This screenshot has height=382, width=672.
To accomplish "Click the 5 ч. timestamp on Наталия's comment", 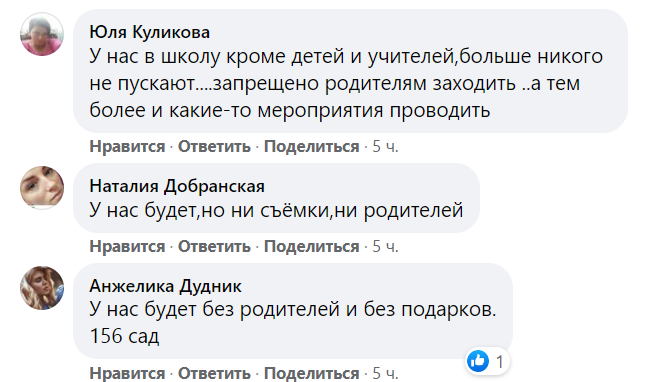I will pyautogui.click(x=385, y=247).
